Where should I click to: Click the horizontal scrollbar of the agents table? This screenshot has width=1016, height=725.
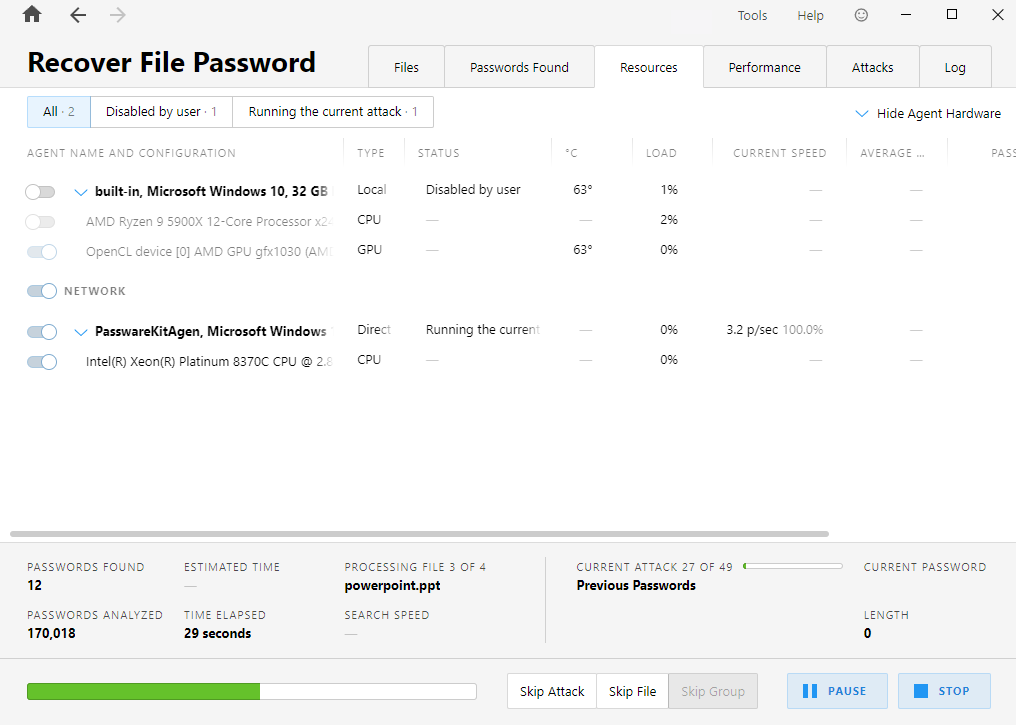pyautogui.click(x=419, y=535)
